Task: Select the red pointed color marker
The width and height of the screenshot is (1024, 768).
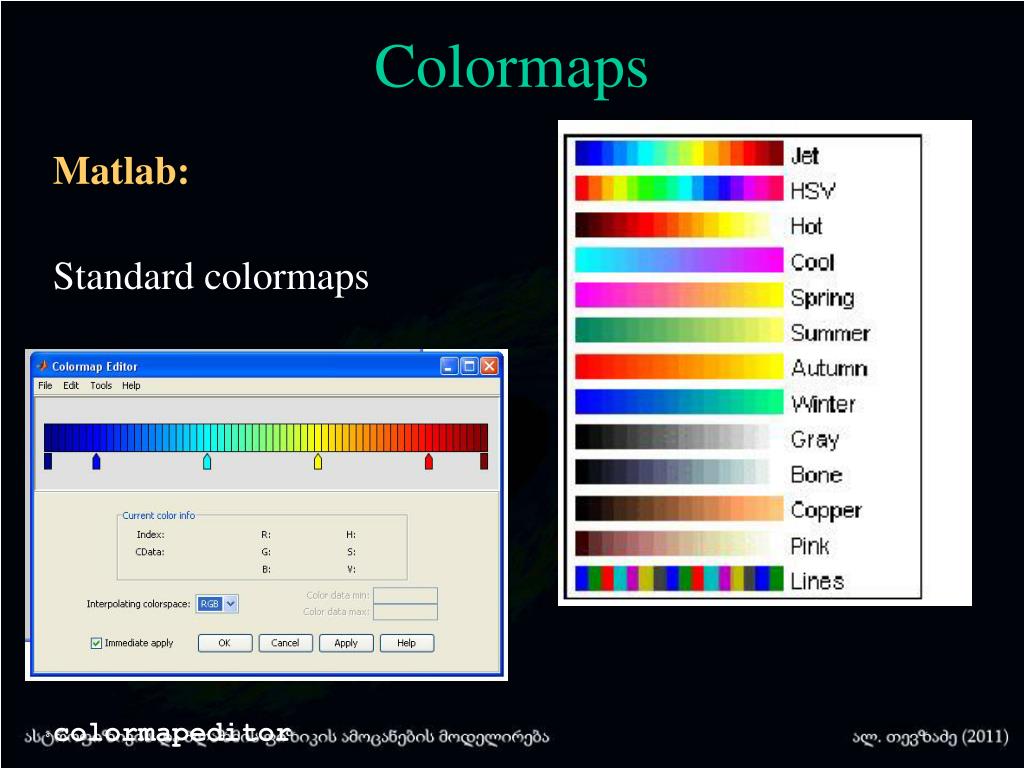Action: point(429,461)
